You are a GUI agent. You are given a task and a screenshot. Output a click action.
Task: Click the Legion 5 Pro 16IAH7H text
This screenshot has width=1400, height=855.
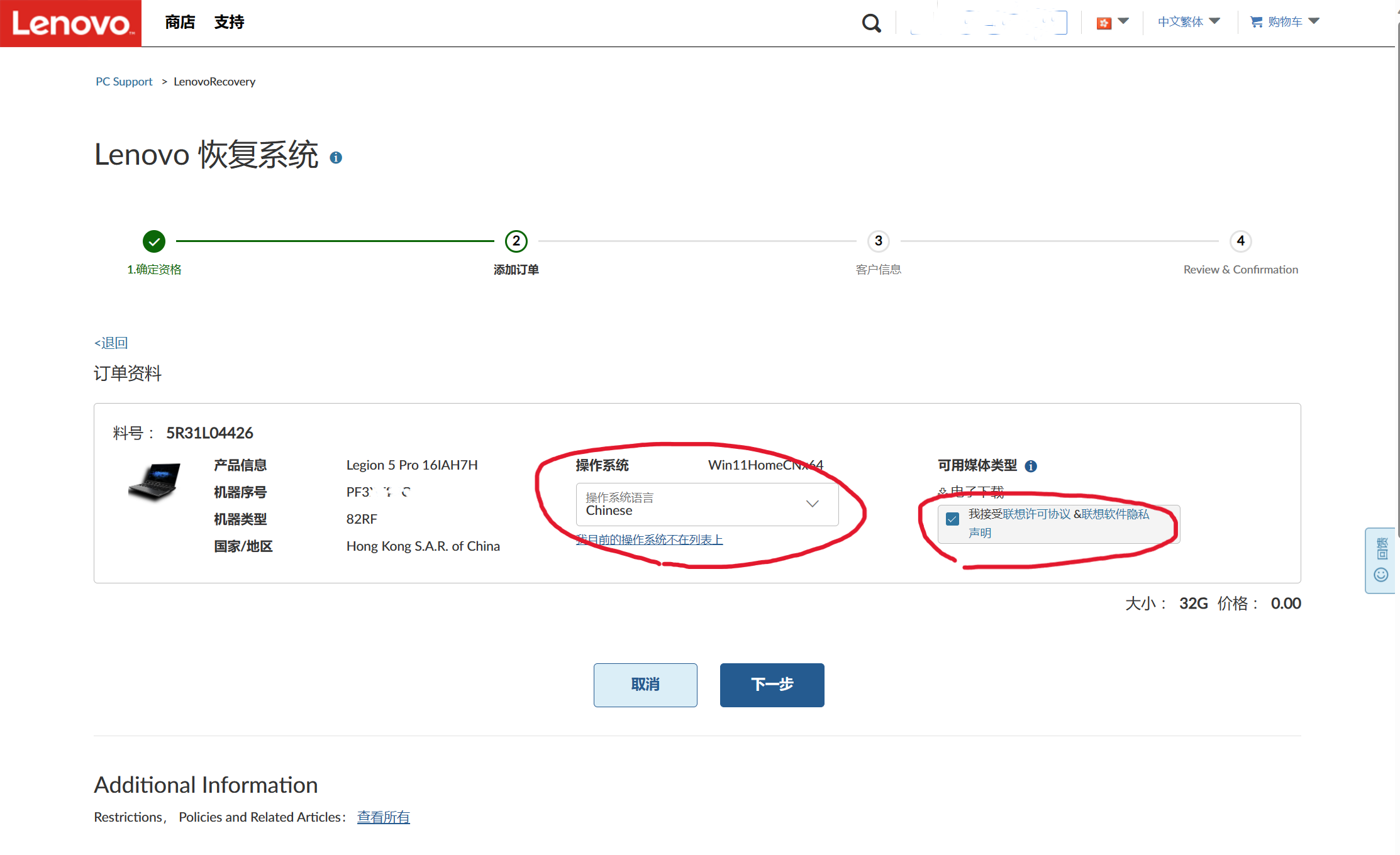pos(412,465)
